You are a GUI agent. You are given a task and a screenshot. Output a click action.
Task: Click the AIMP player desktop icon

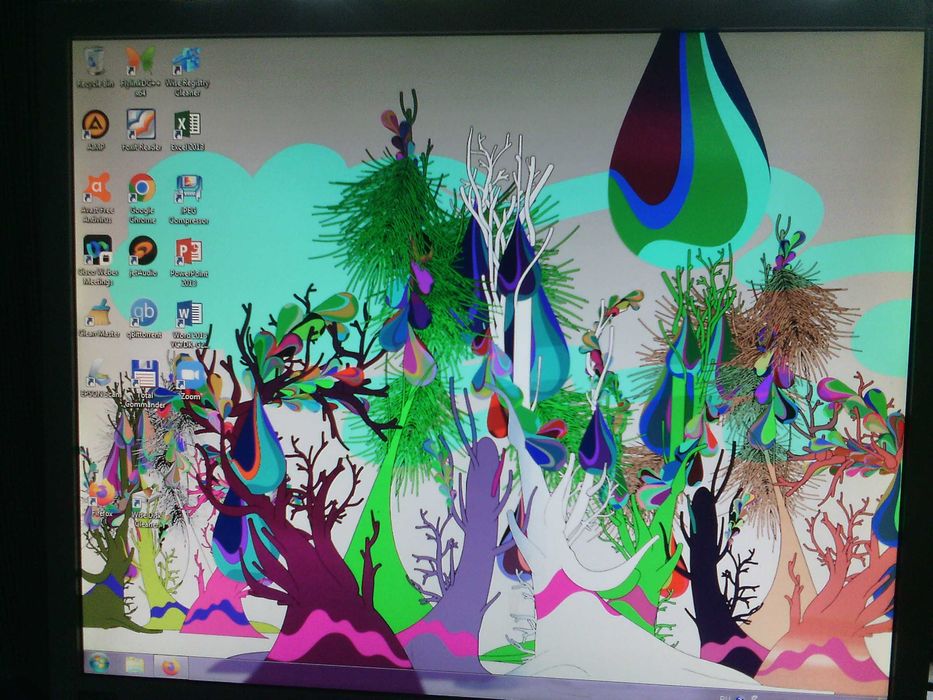tap(95, 130)
